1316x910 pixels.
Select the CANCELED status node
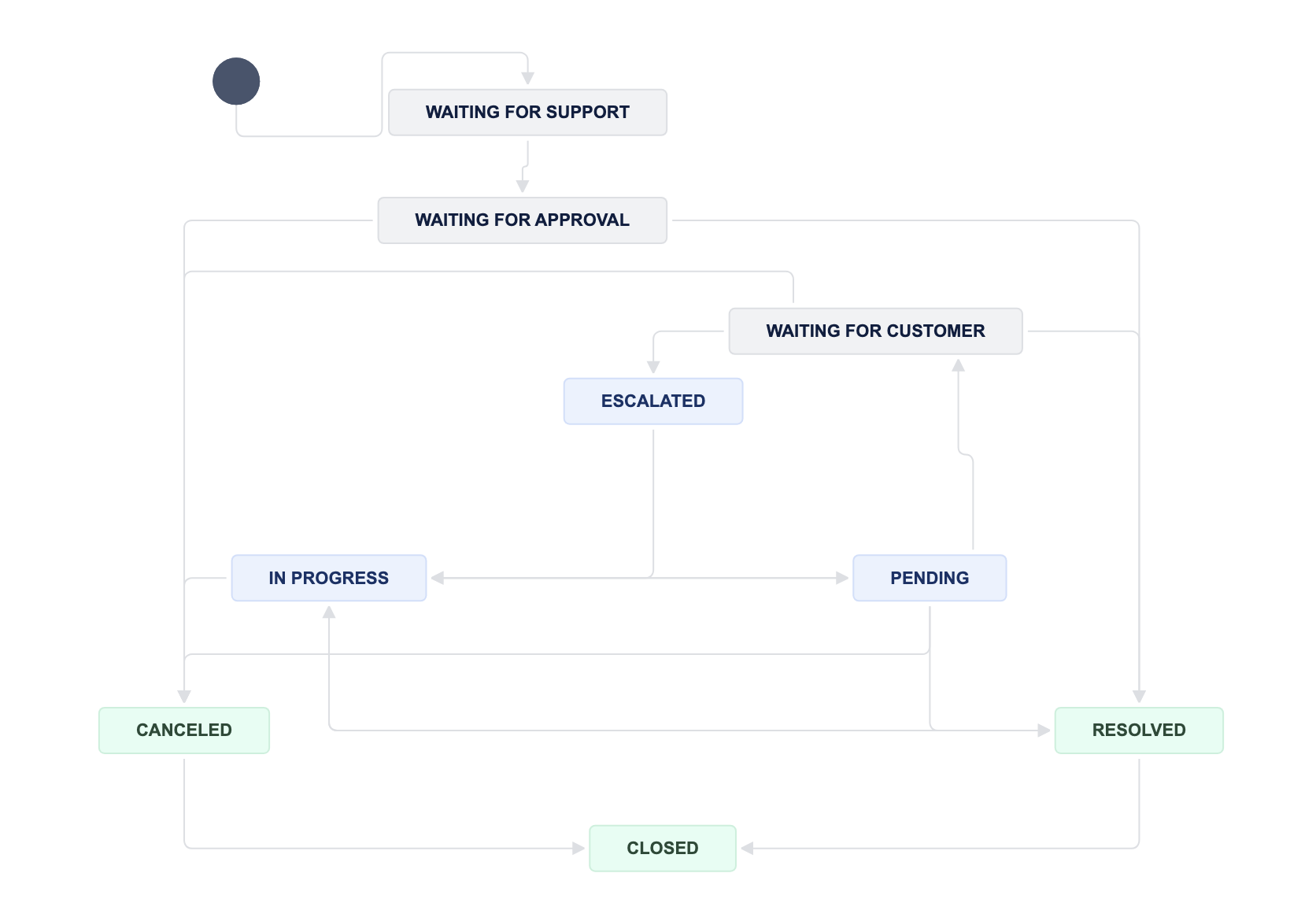(x=184, y=731)
